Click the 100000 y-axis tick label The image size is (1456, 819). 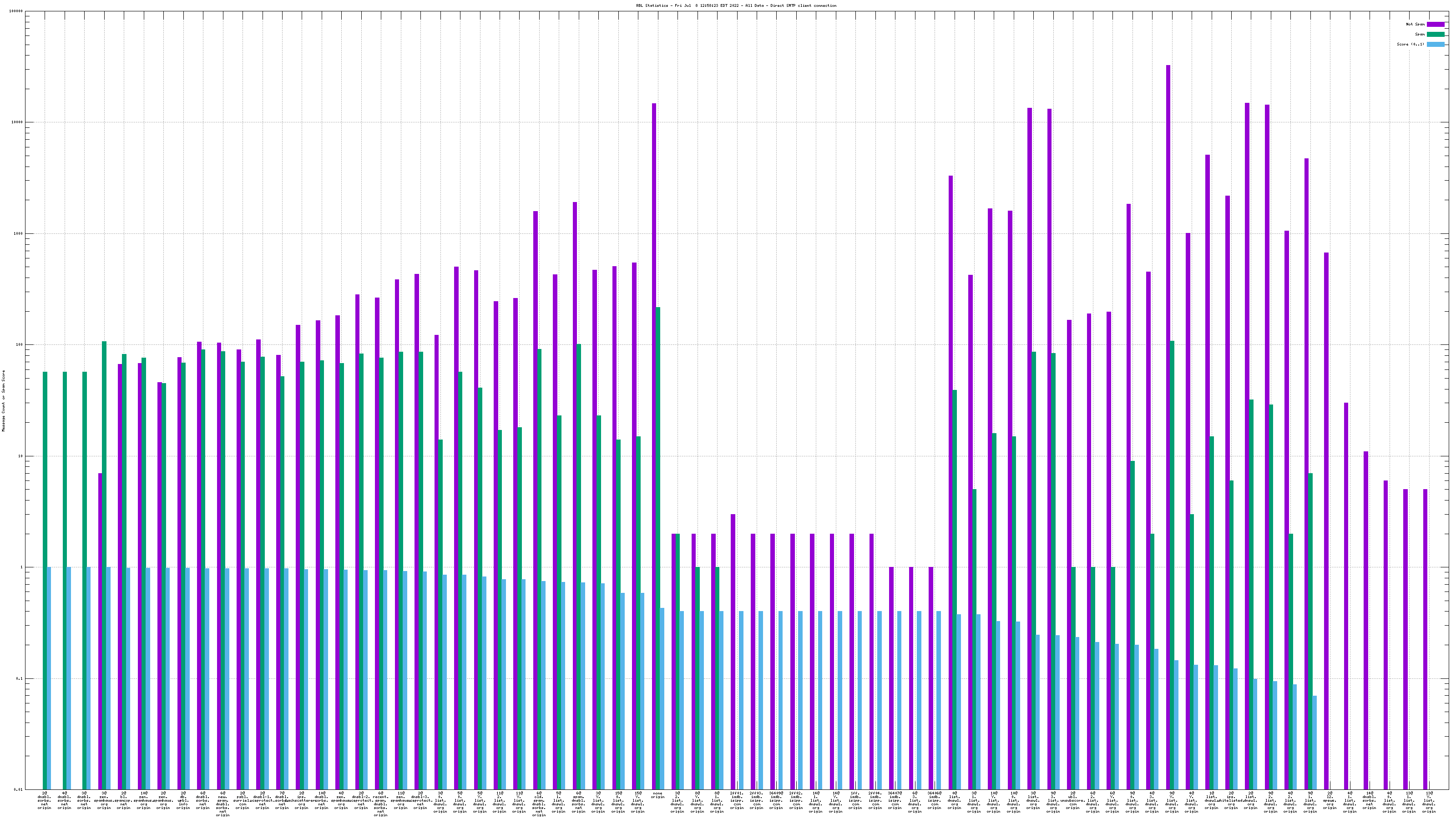point(17,11)
